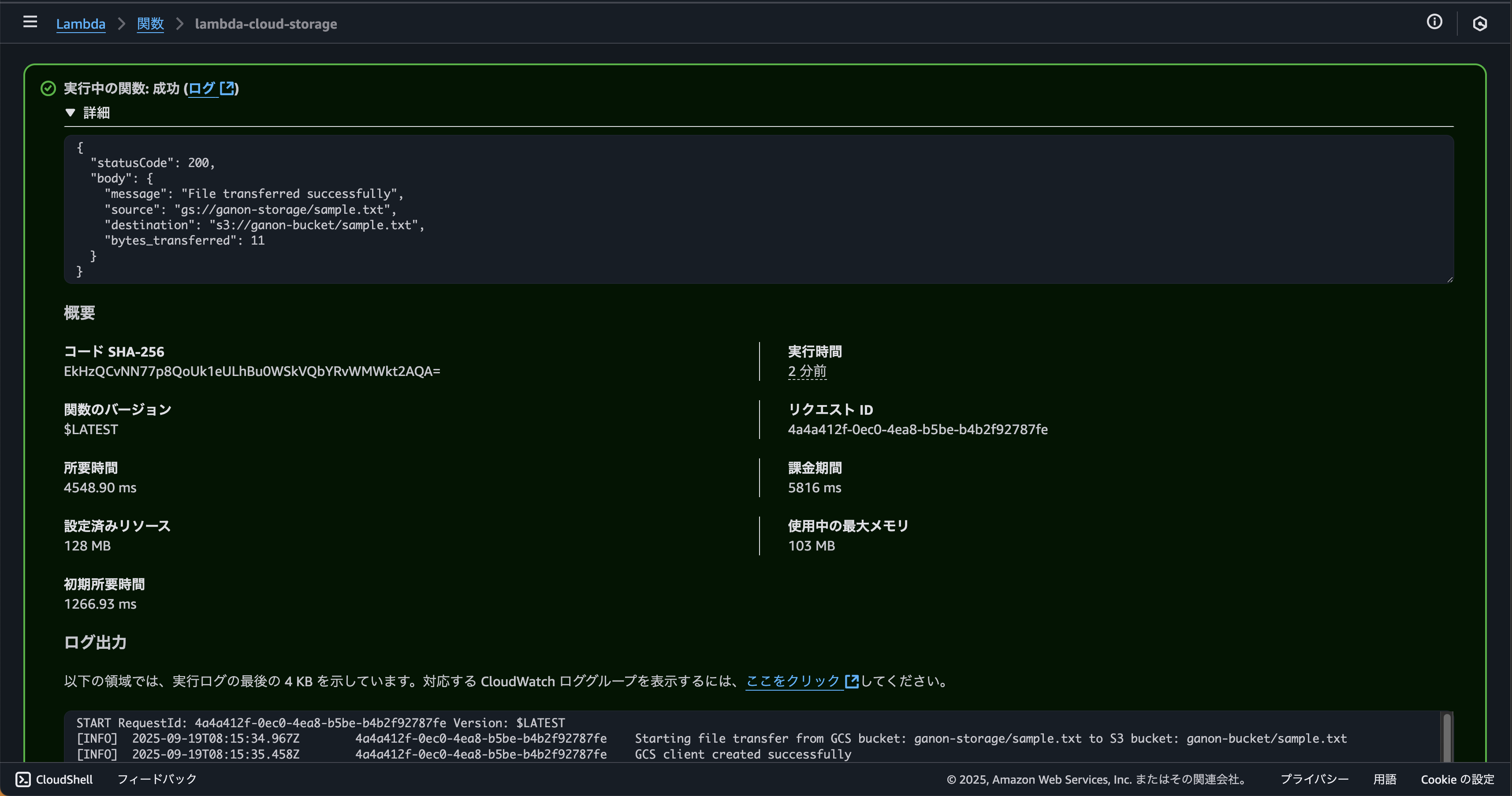Click the log output scrollbar
1512x796 pixels.
pos(1447,736)
